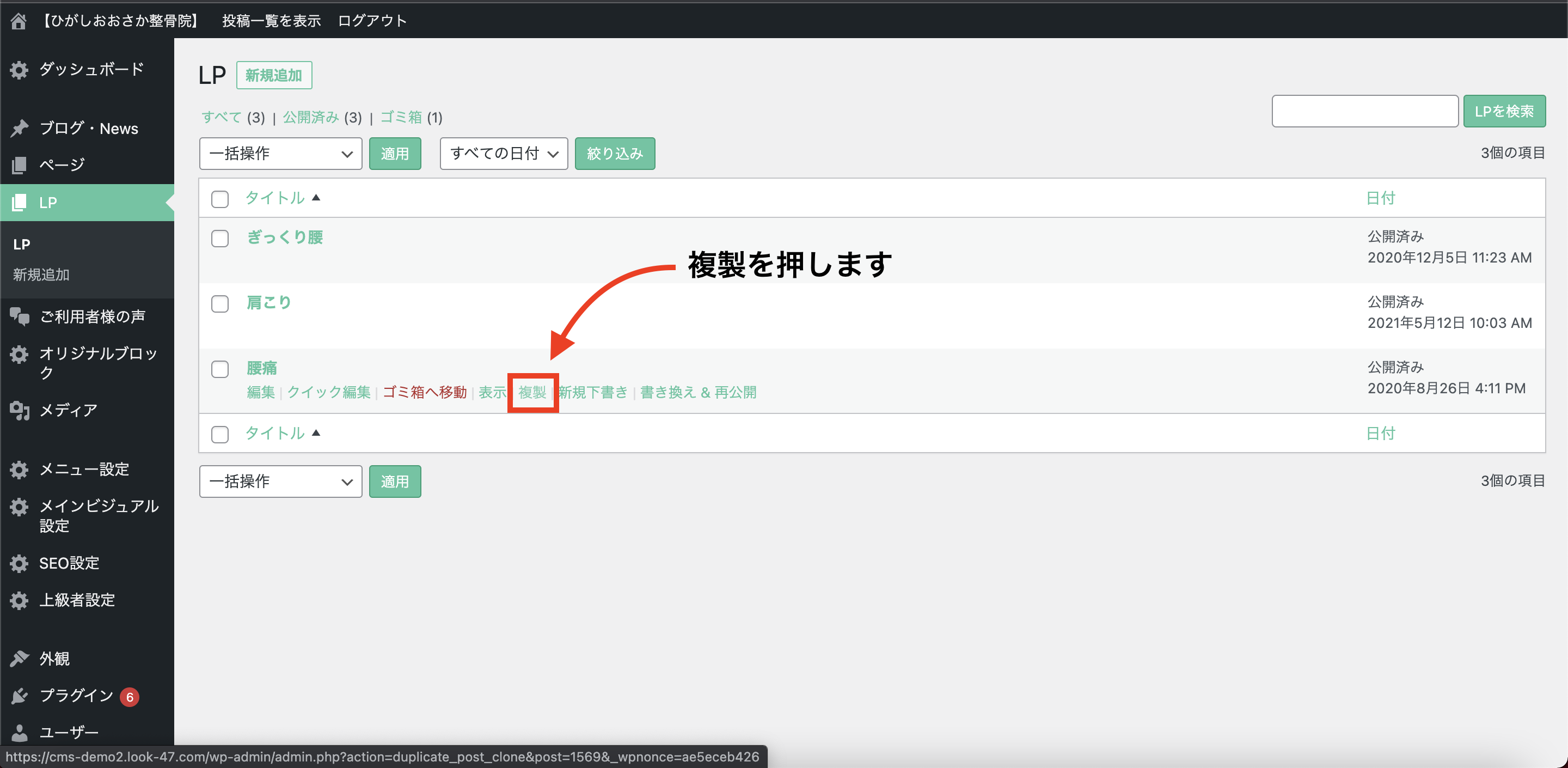The width and height of the screenshot is (1568, 768).
Task: Click the ユーザー person icon
Action: (19, 732)
